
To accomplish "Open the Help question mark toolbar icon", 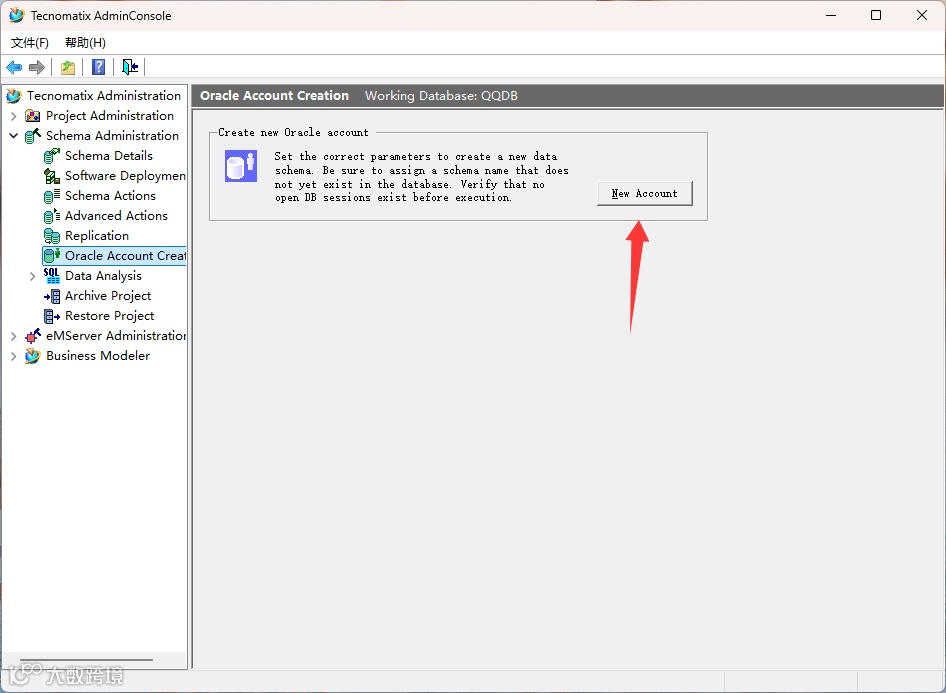I will [x=98, y=67].
